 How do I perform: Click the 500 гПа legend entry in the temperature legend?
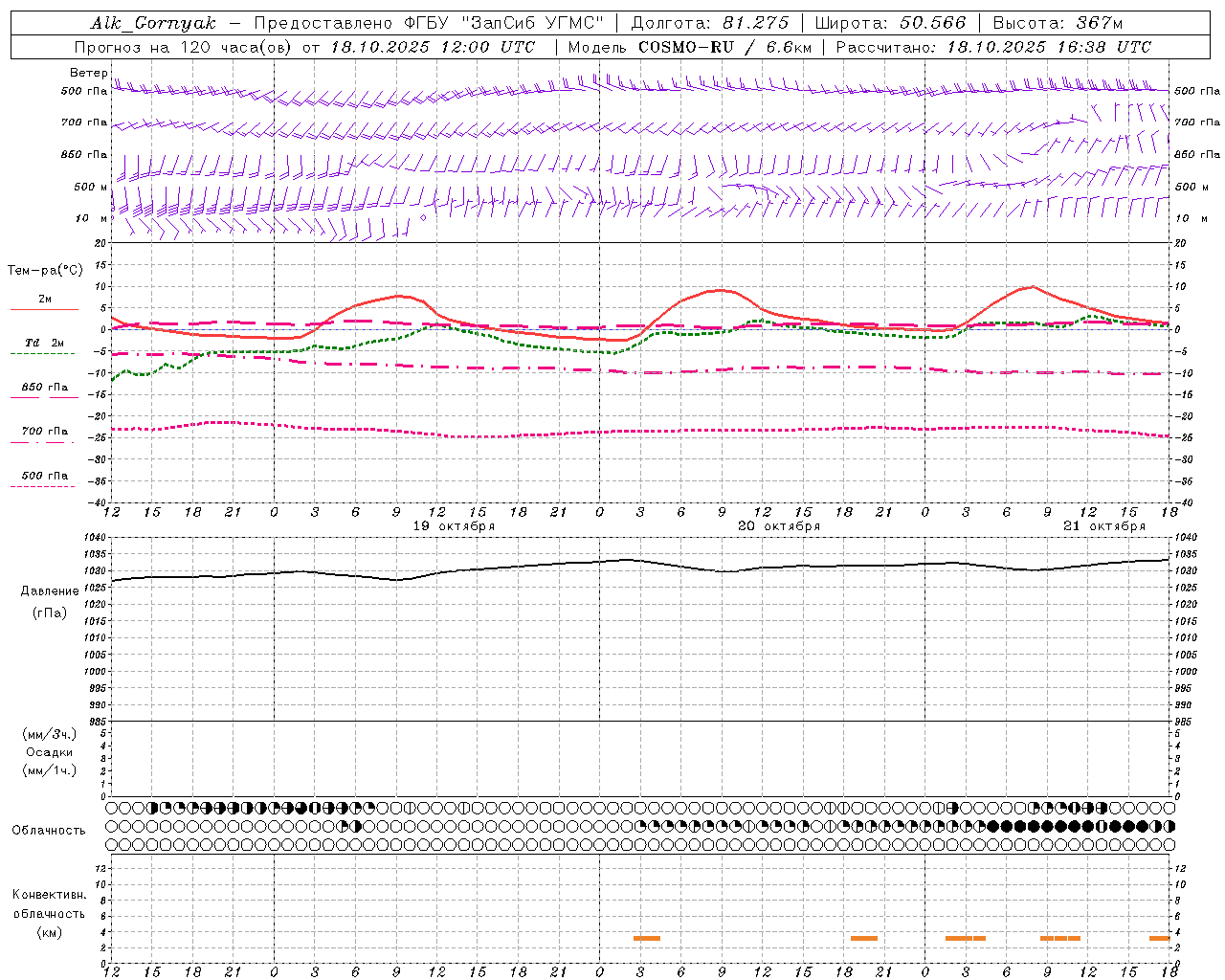tap(44, 476)
